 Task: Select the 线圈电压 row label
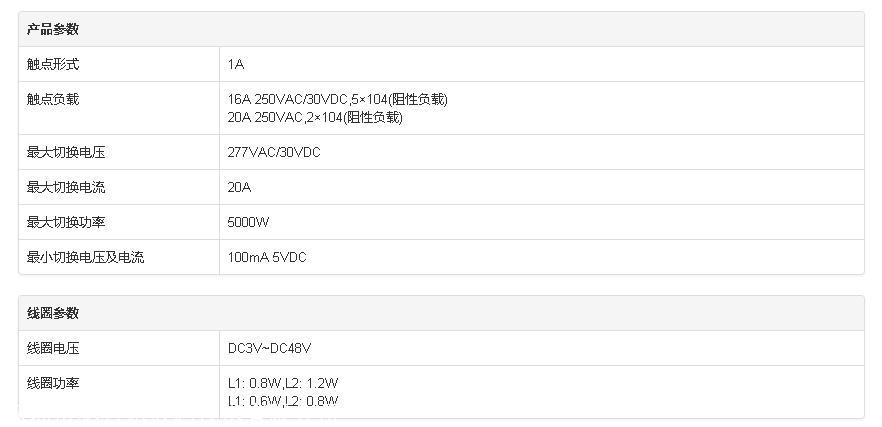click(52, 348)
